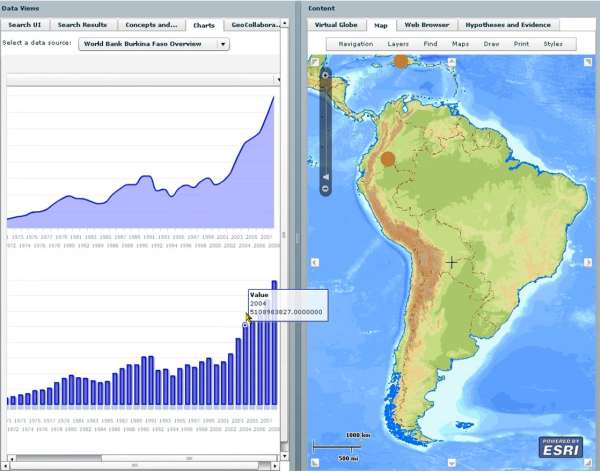Click the ESRI logo badge

tap(560, 446)
